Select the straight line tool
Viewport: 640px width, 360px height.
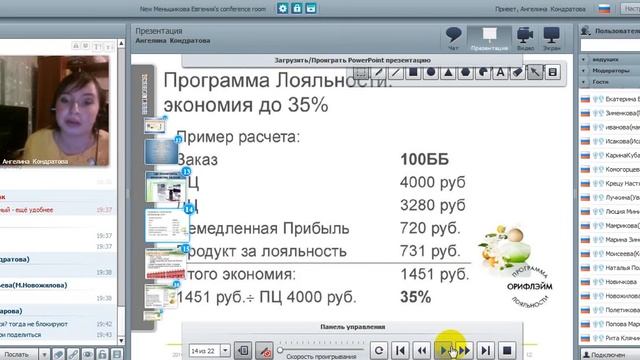coord(396,73)
